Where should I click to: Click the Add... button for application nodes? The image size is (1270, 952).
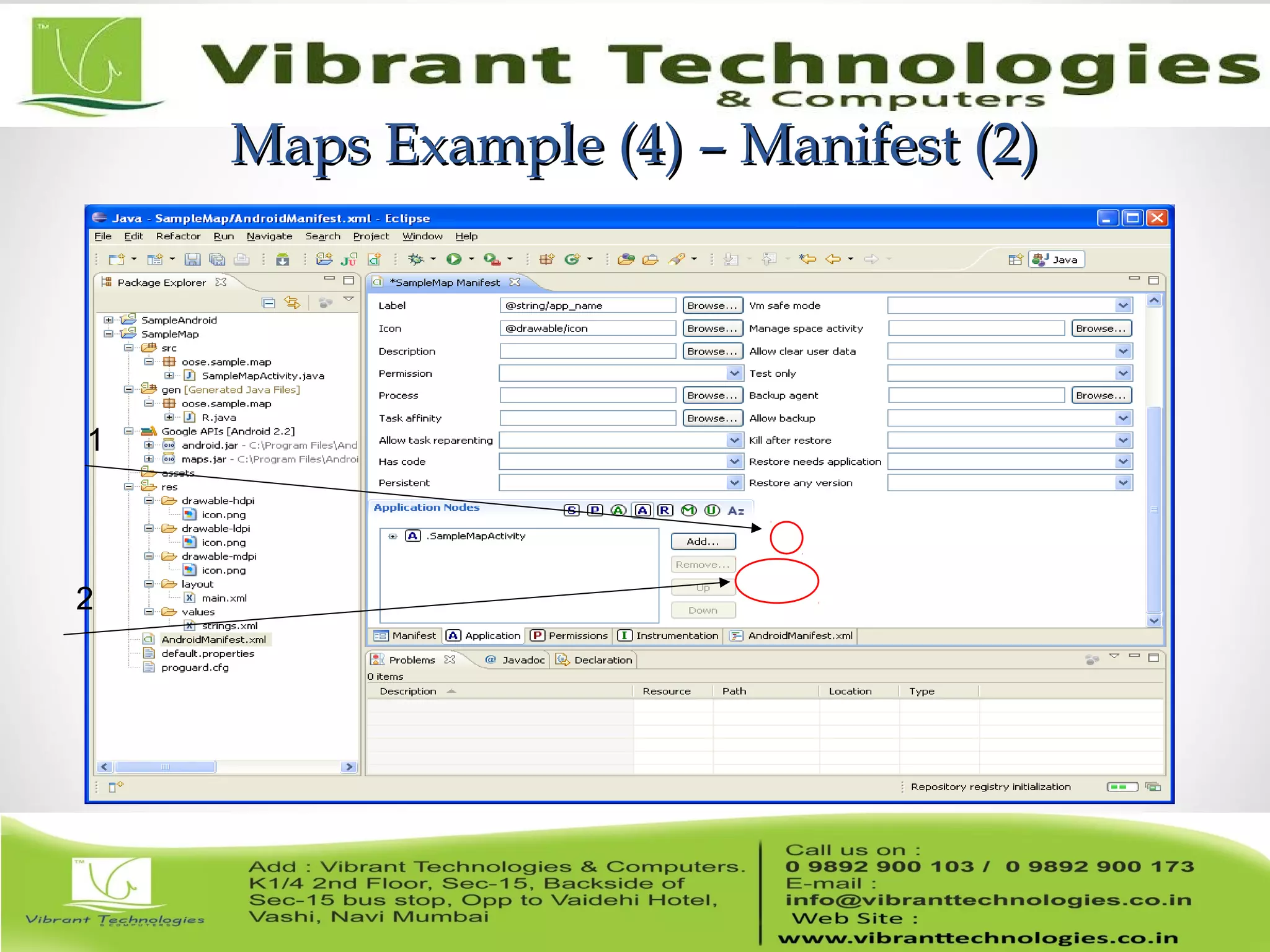(703, 541)
